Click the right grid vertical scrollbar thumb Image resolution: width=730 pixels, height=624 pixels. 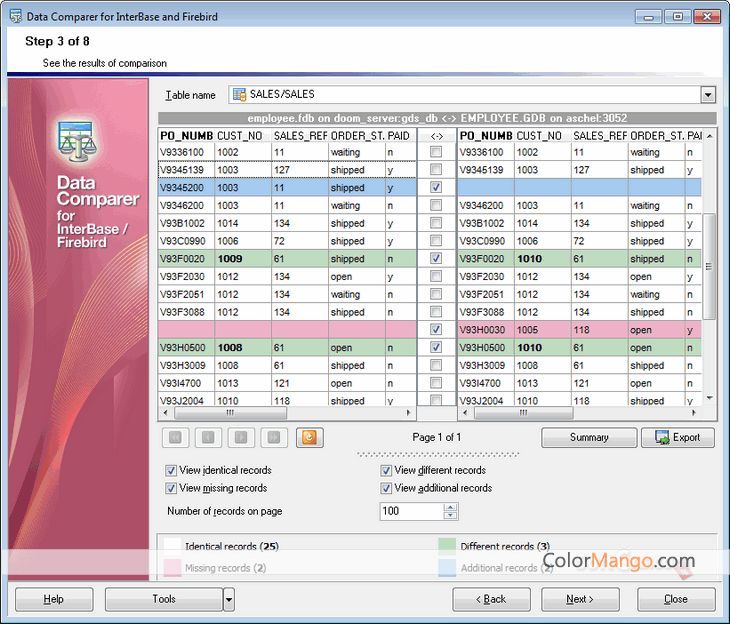click(x=709, y=266)
